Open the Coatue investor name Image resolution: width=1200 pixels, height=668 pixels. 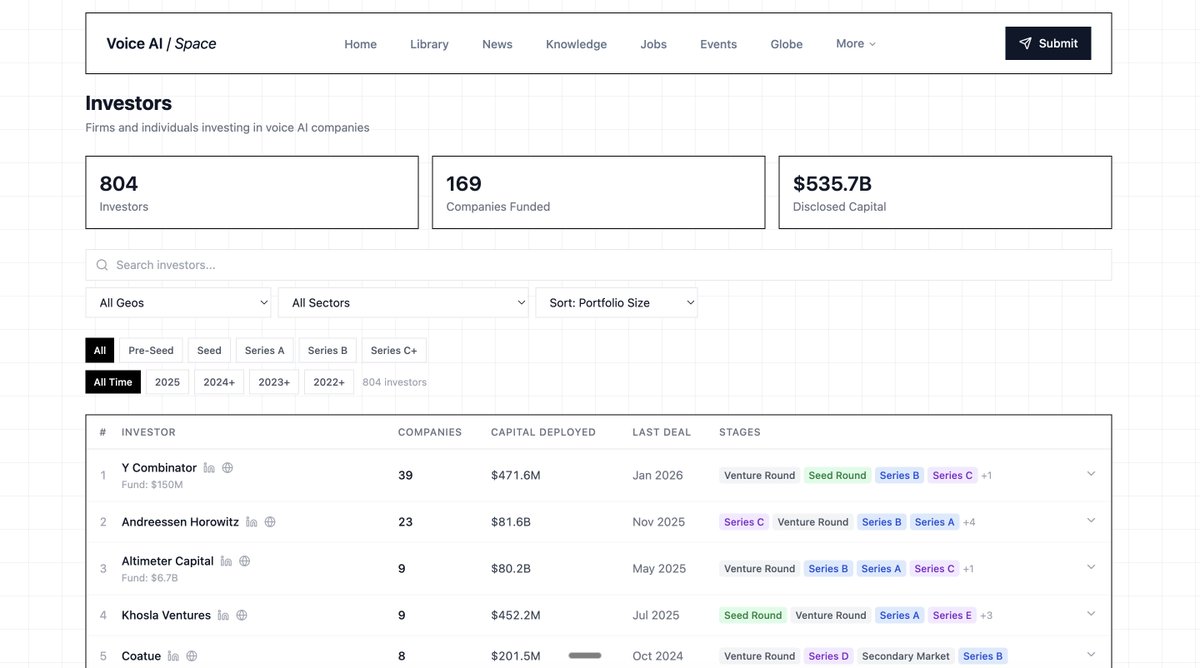(141, 656)
